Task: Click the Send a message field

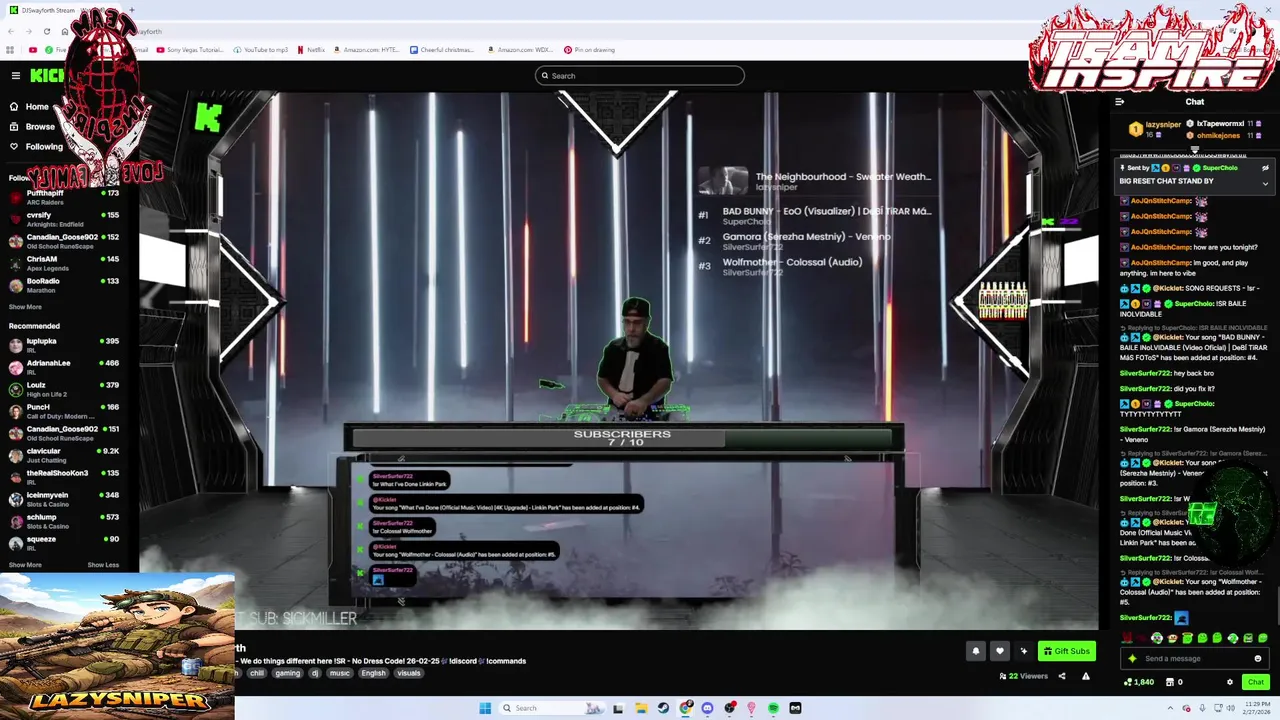Action: 1194,659
